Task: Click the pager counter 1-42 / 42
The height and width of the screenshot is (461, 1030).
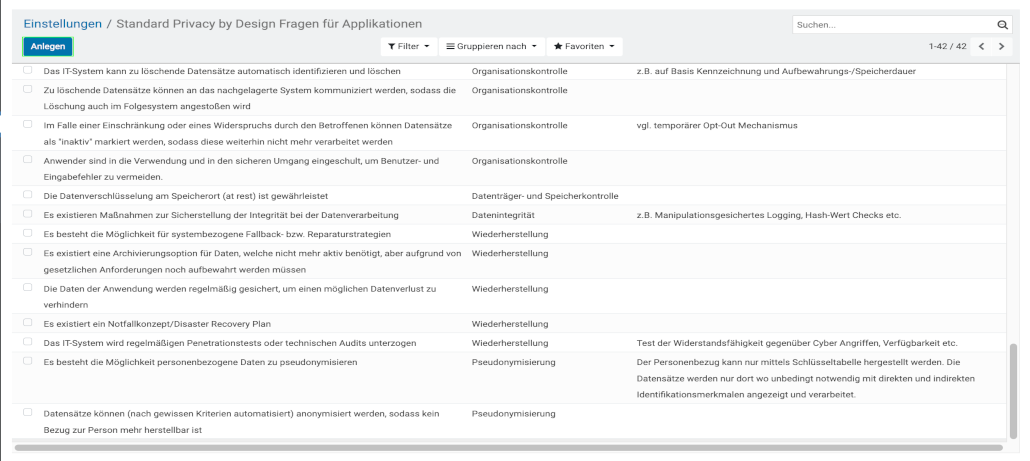Action: point(947,47)
